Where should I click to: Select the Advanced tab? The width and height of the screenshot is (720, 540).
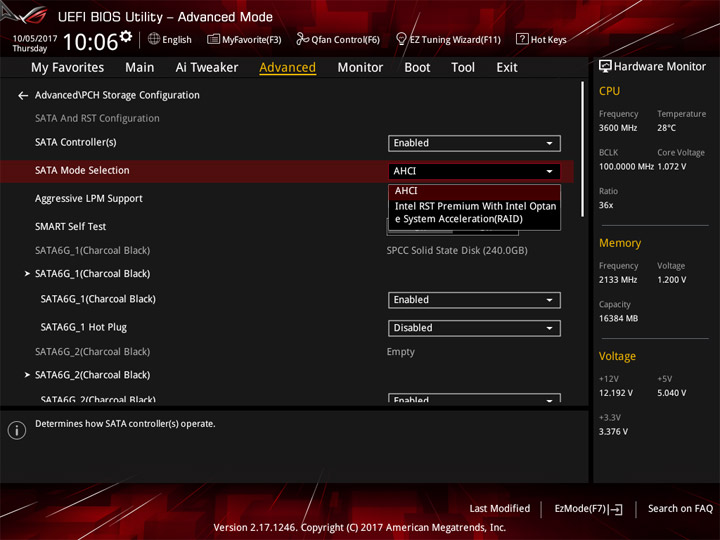point(287,68)
